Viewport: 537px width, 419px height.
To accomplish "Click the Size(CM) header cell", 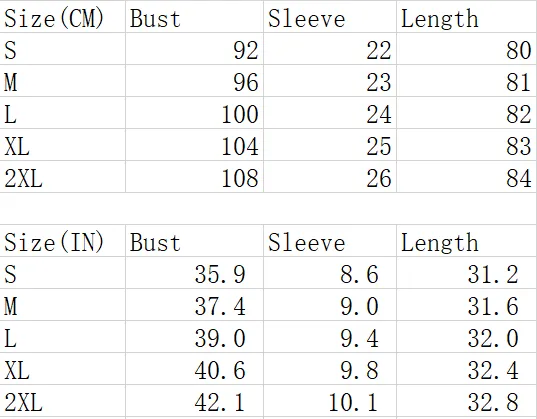I will (x=62, y=17).
